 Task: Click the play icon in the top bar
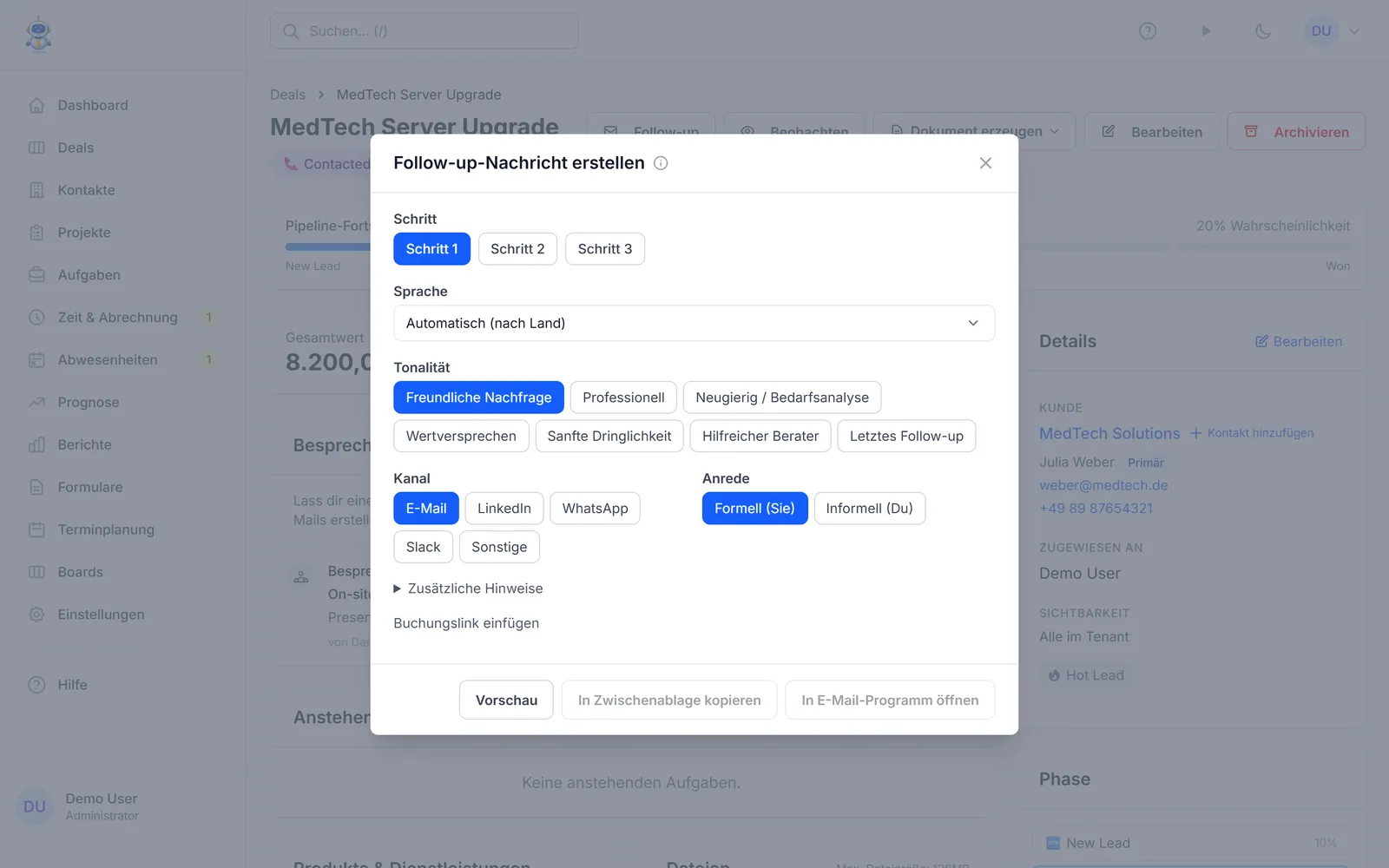pyautogui.click(x=1206, y=31)
